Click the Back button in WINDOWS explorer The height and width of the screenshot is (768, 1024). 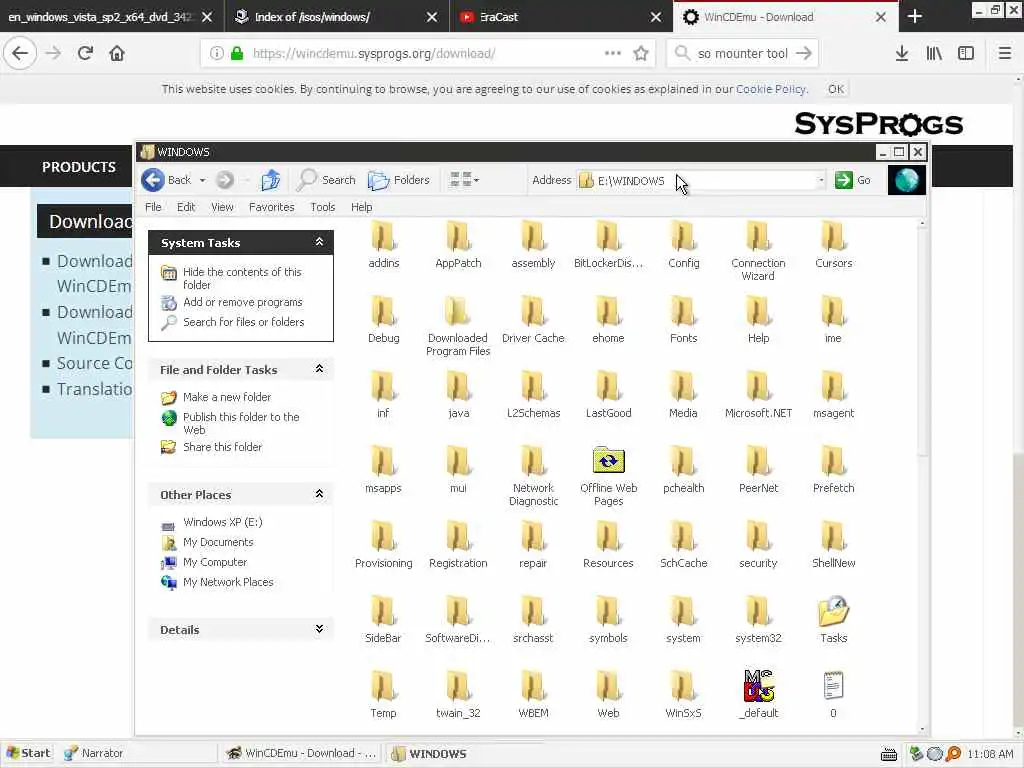167,180
